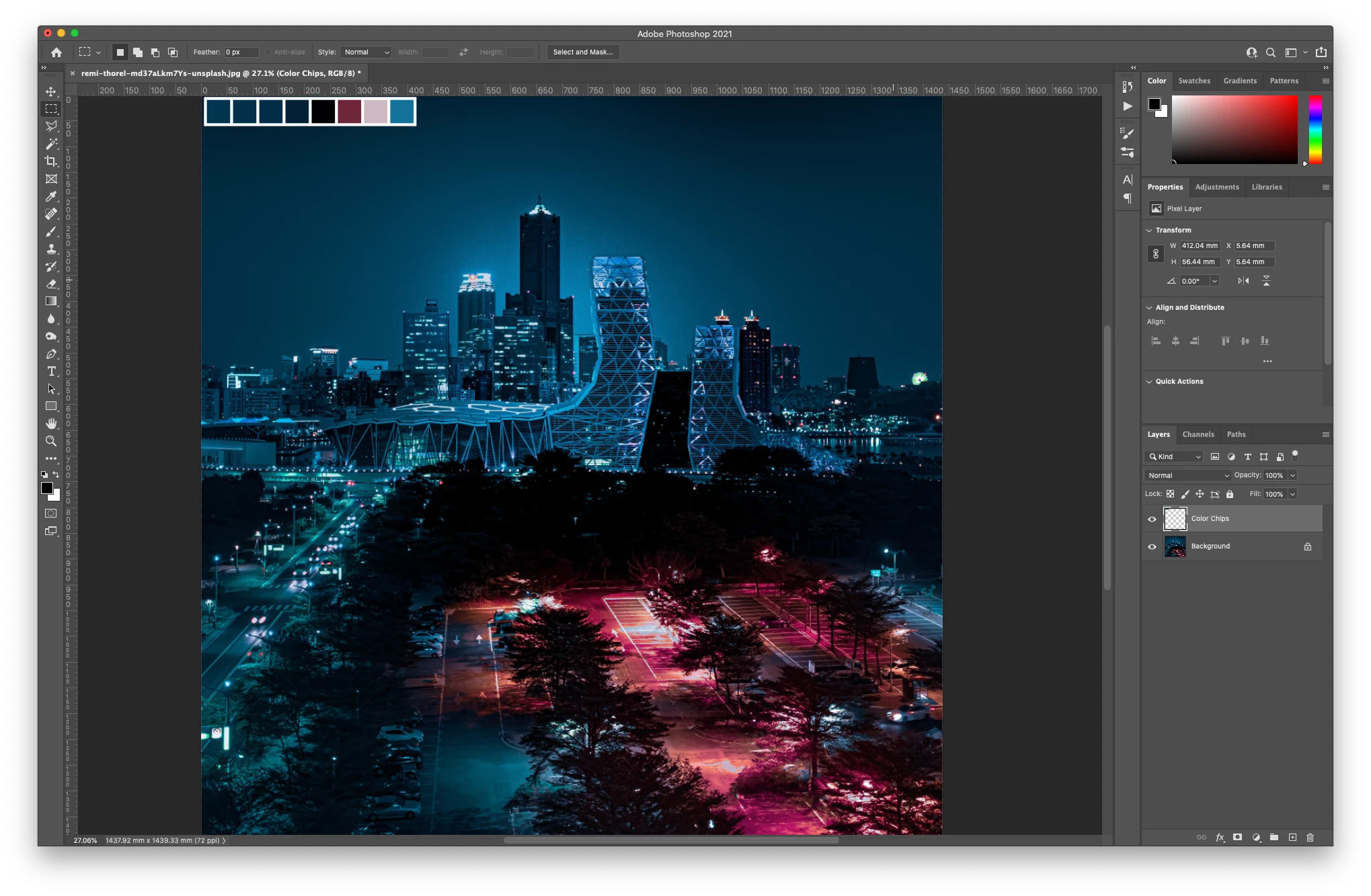Click the Home button in options bar
The height and width of the screenshot is (896, 1371).
[56, 52]
